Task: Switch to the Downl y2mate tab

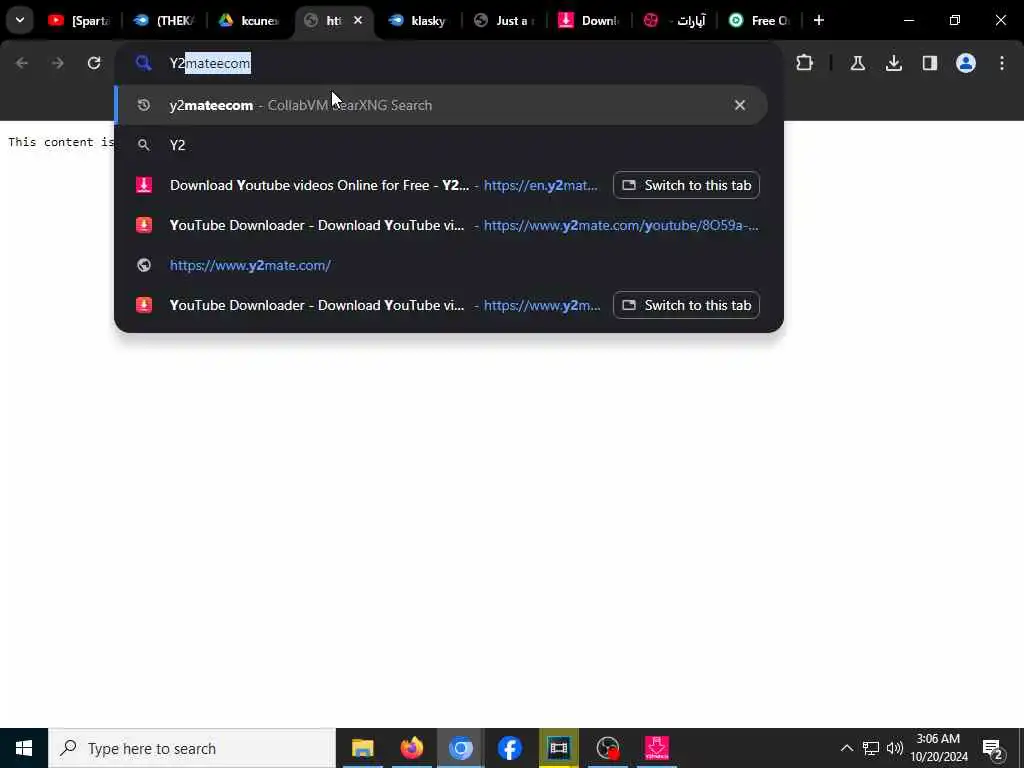Action: tap(588, 20)
